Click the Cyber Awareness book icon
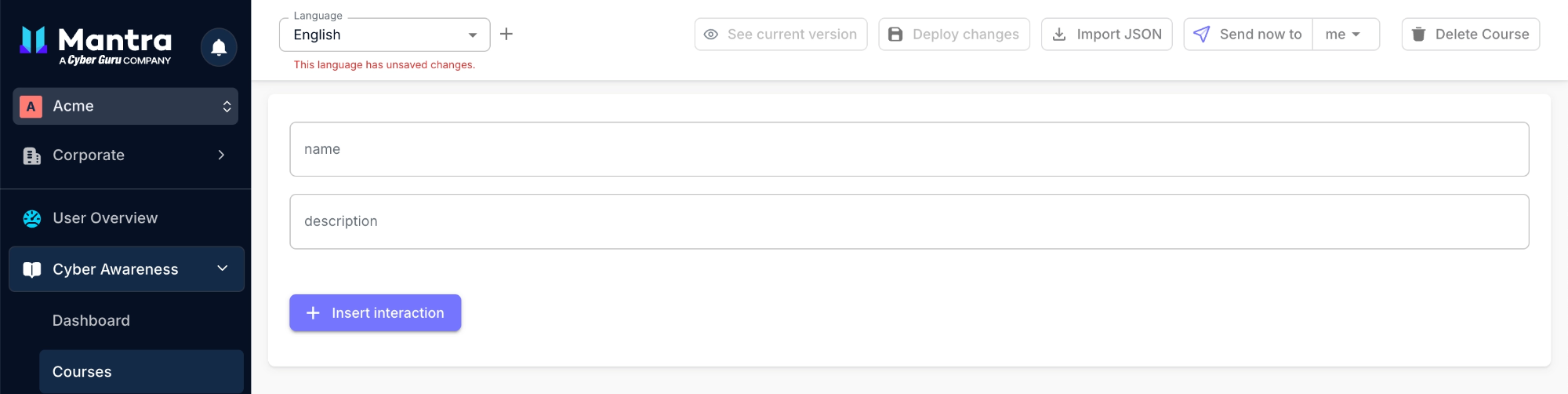This screenshot has height=394, width=1568. point(32,269)
